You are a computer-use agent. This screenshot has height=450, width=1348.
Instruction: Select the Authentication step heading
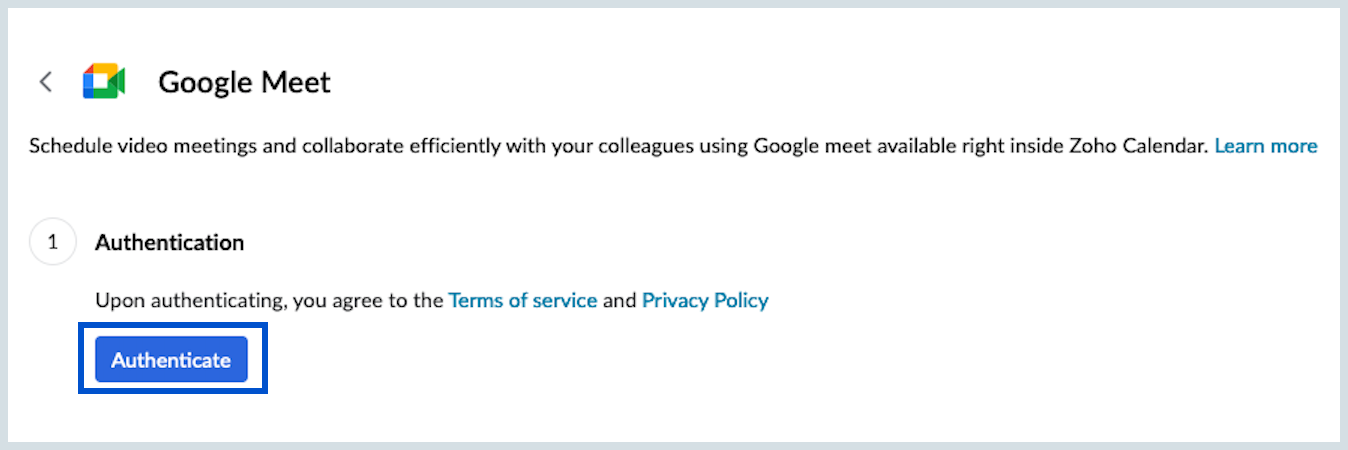pos(169,242)
